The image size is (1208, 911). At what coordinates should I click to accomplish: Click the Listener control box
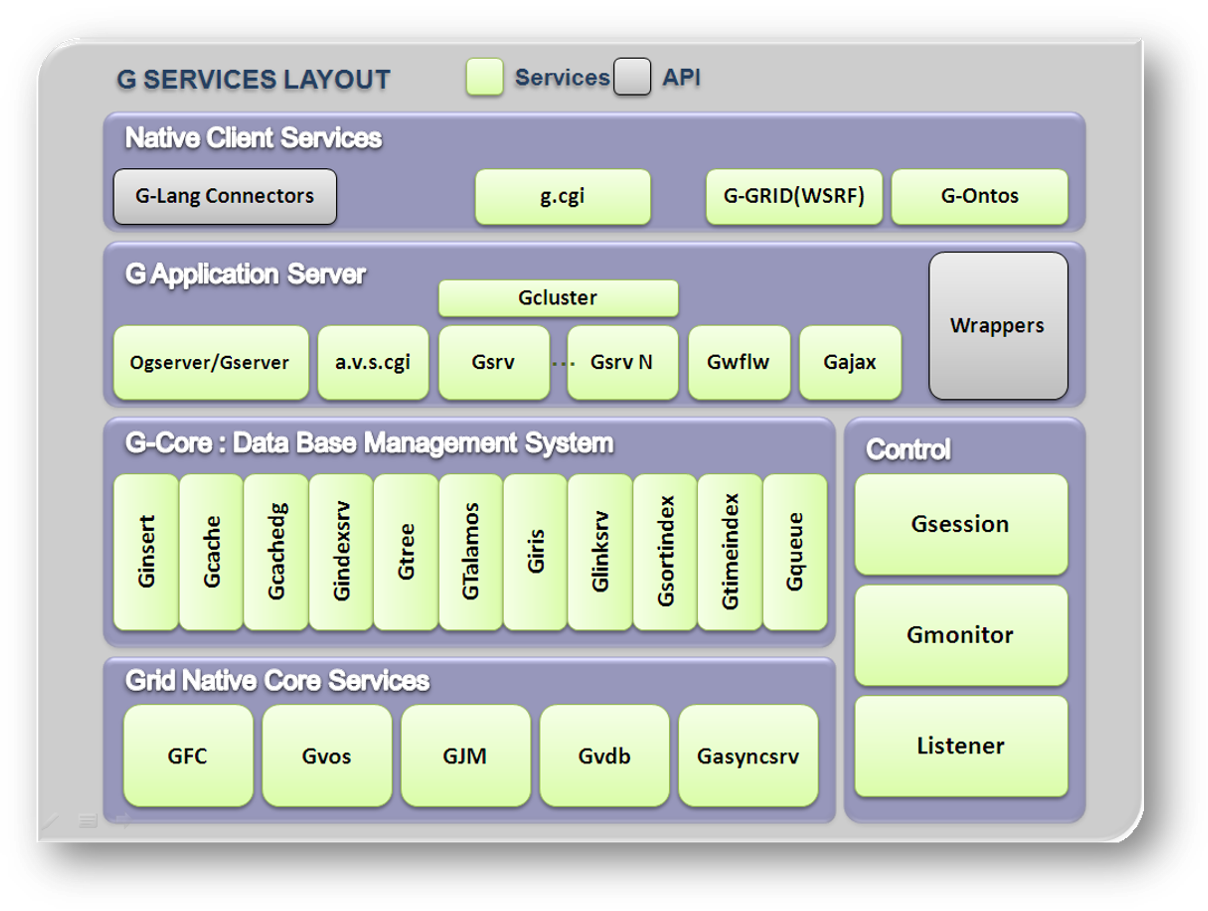coord(960,746)
